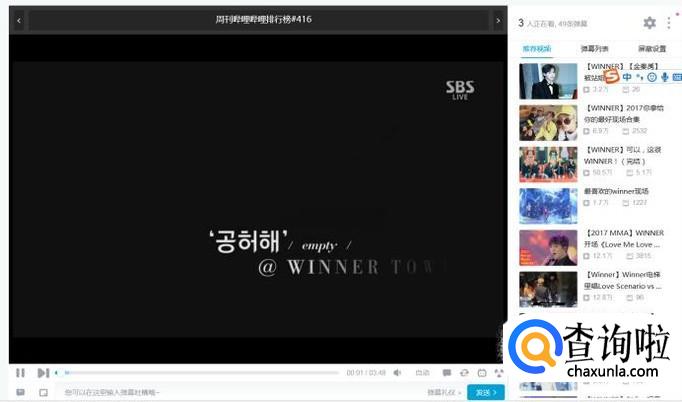Click the square danmaku mode icon beside input
The image size is (682, 402).
coord(43,392)
